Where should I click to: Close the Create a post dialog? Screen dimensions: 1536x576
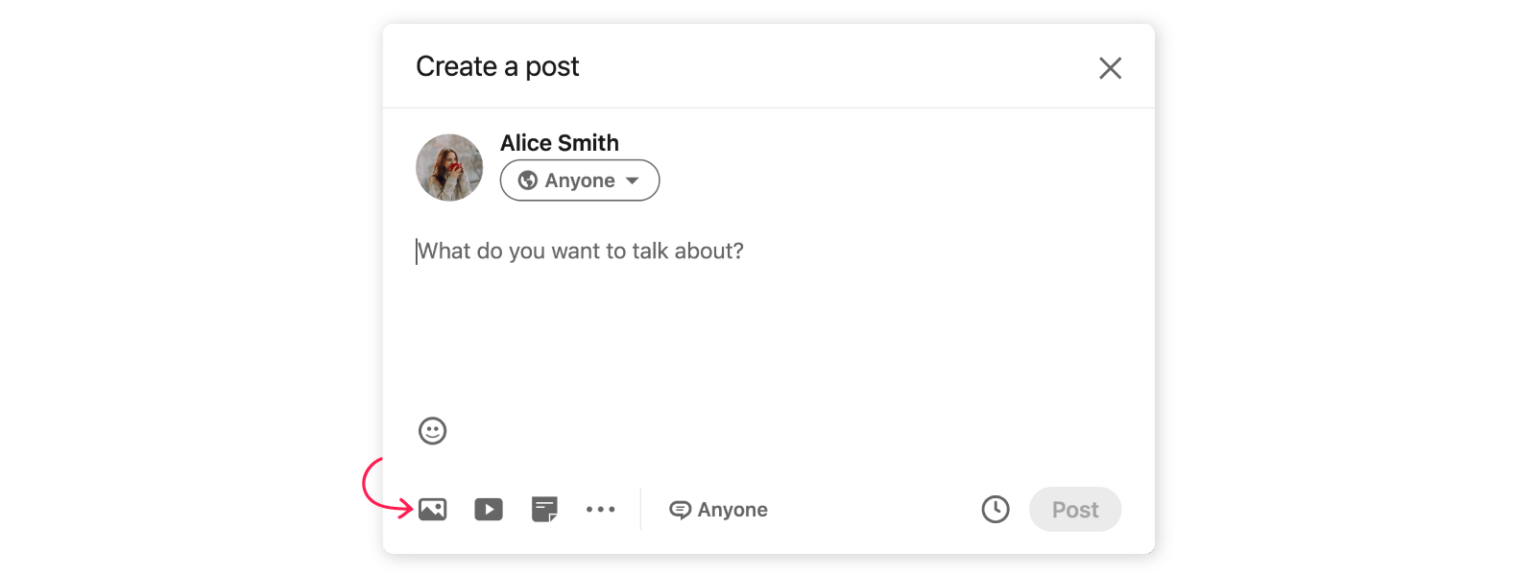pyautogui.click(x=1110, y=68)
